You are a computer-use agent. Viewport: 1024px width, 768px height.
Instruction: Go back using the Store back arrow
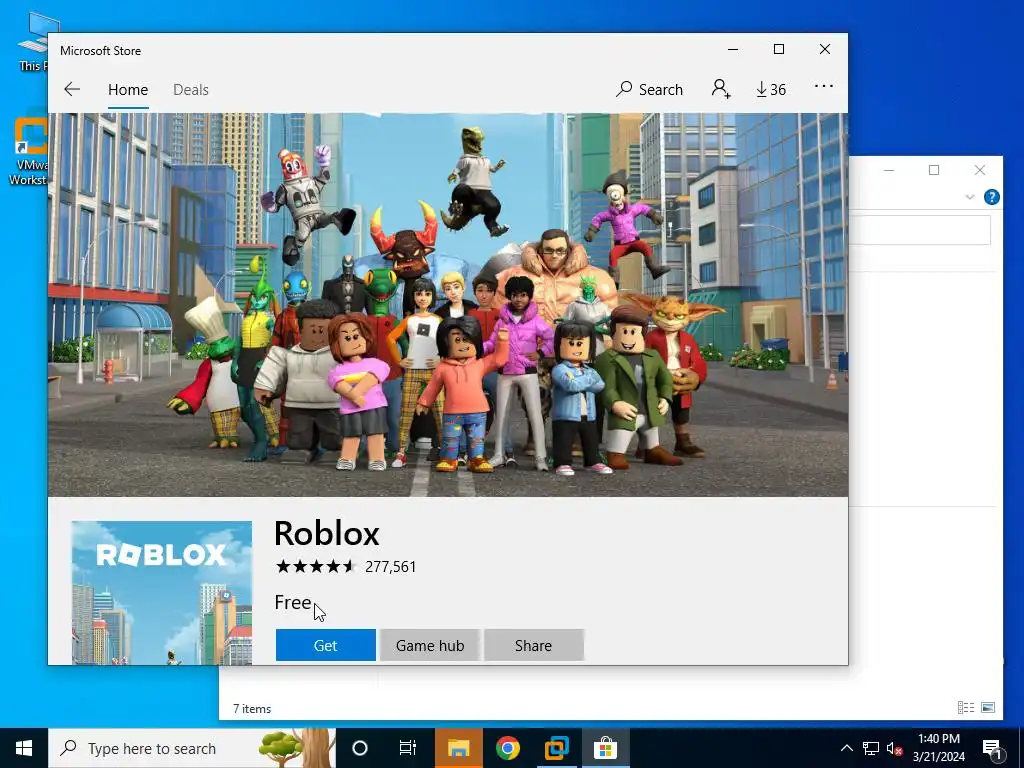(72, 89)
